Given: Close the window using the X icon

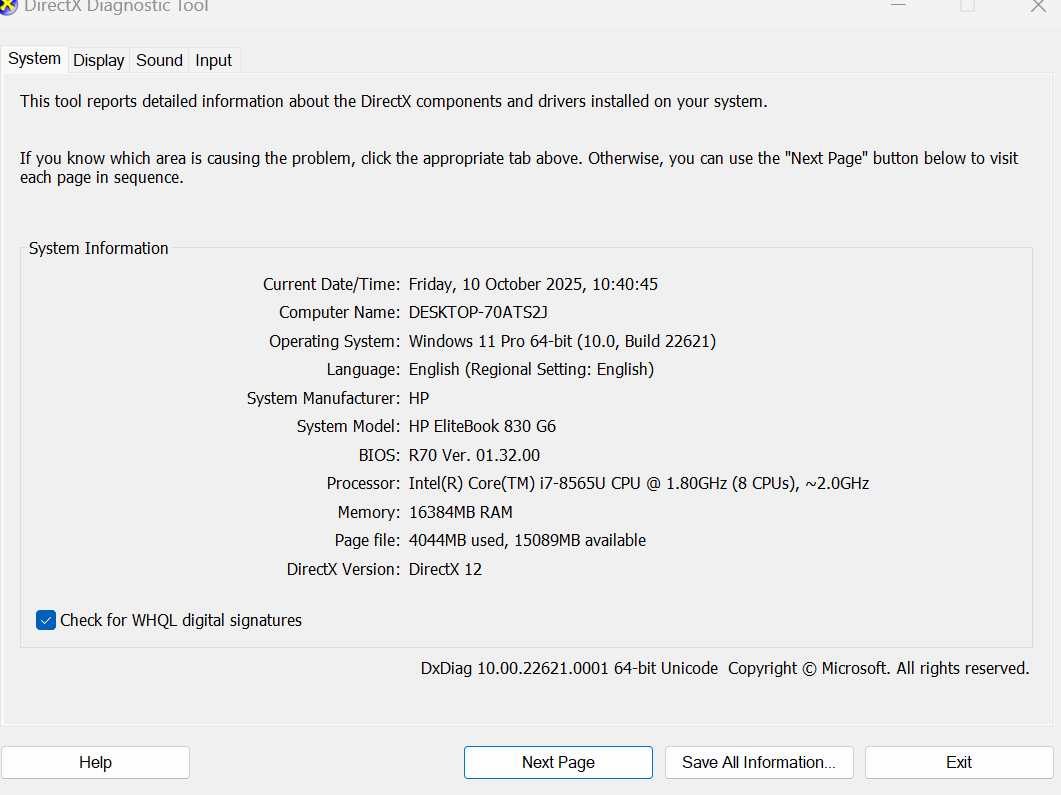Looking at the screenshot, I should [1038, 5].
